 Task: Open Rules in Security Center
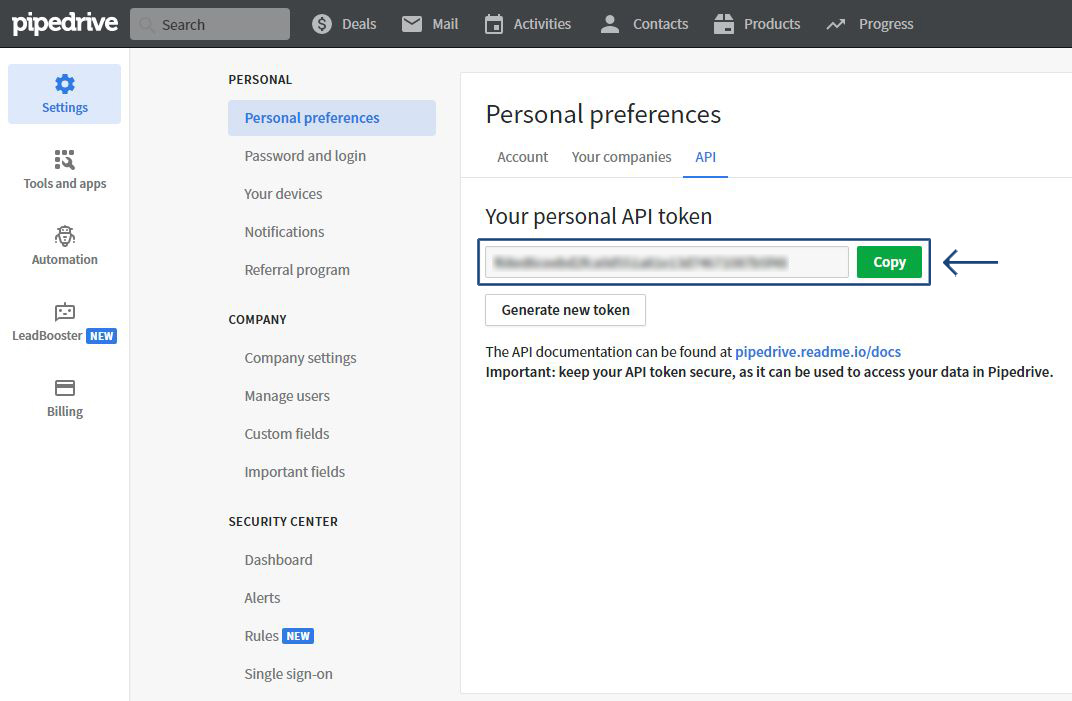pyautogui.click(x=261, y=636)
